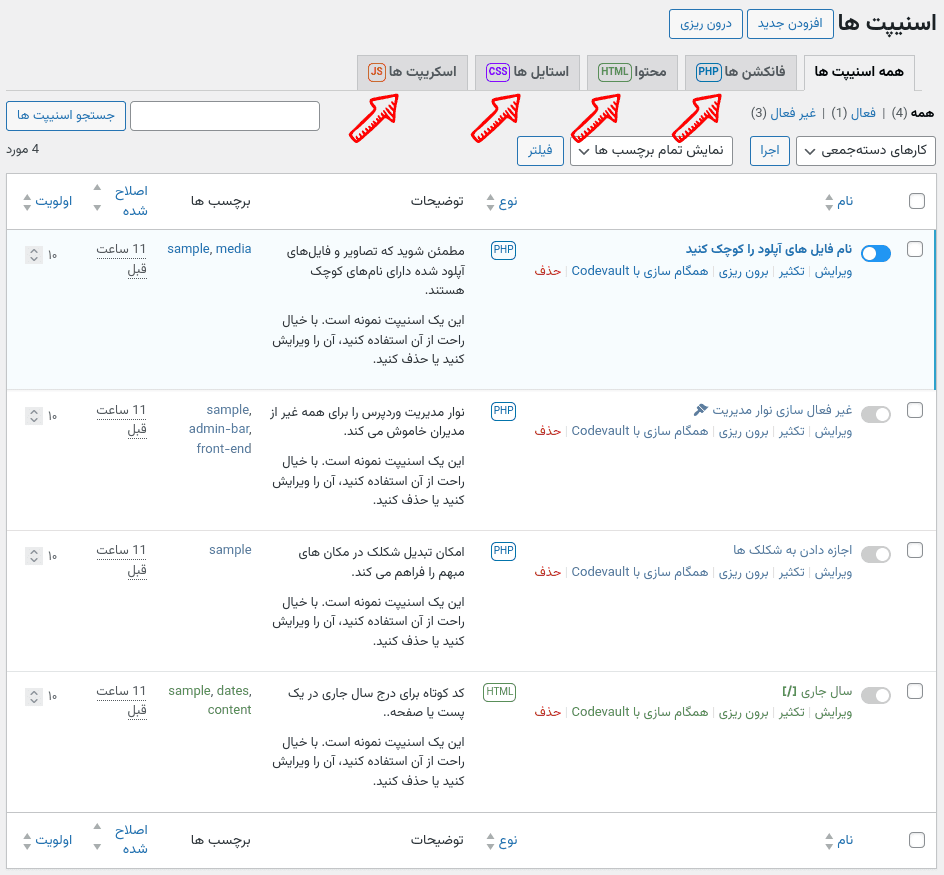This screenshot has height=875, width=944.
Task: Click the media tag link
Action: 234,249
